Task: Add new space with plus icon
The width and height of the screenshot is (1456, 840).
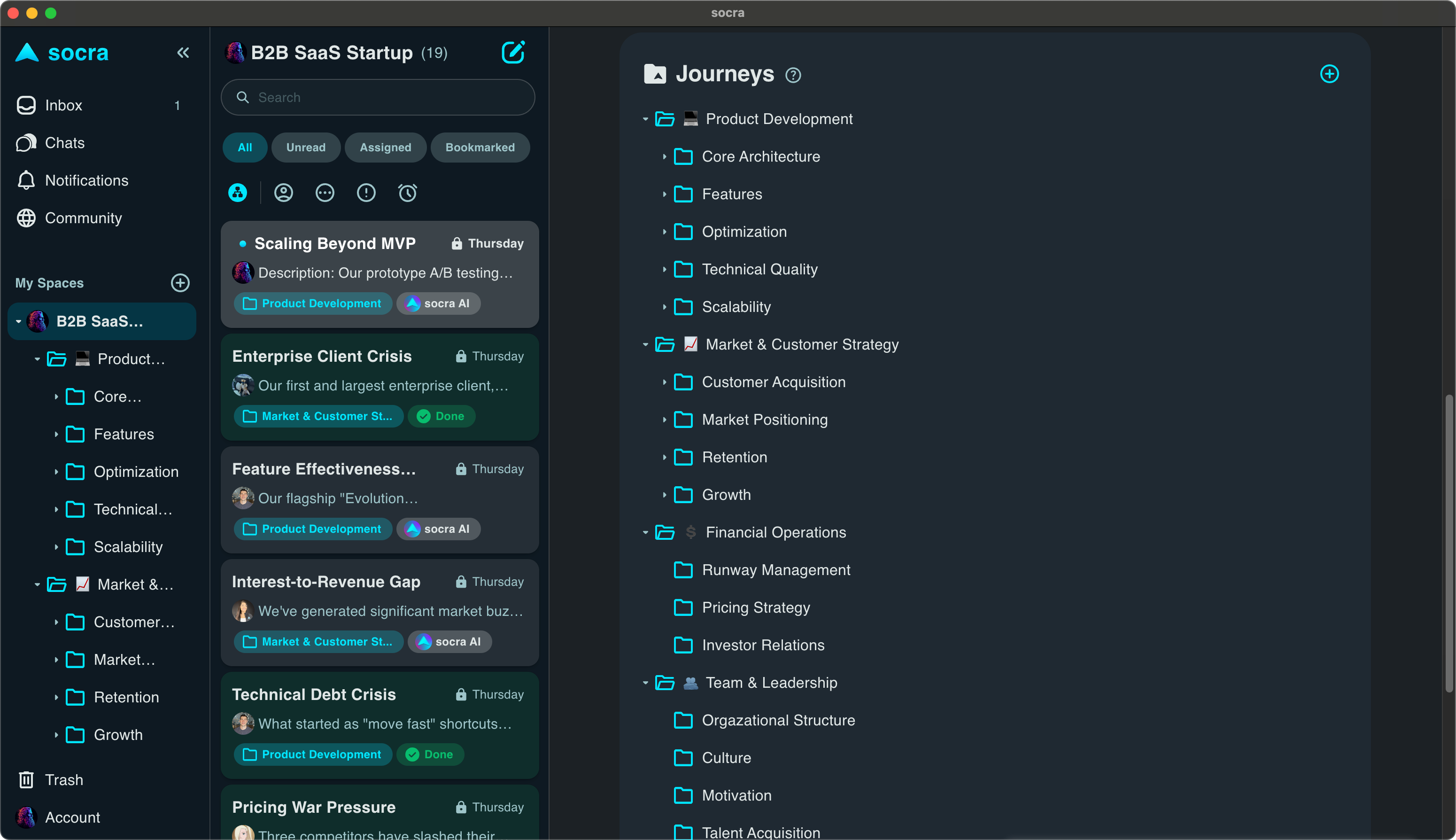Action: (180, 283)
